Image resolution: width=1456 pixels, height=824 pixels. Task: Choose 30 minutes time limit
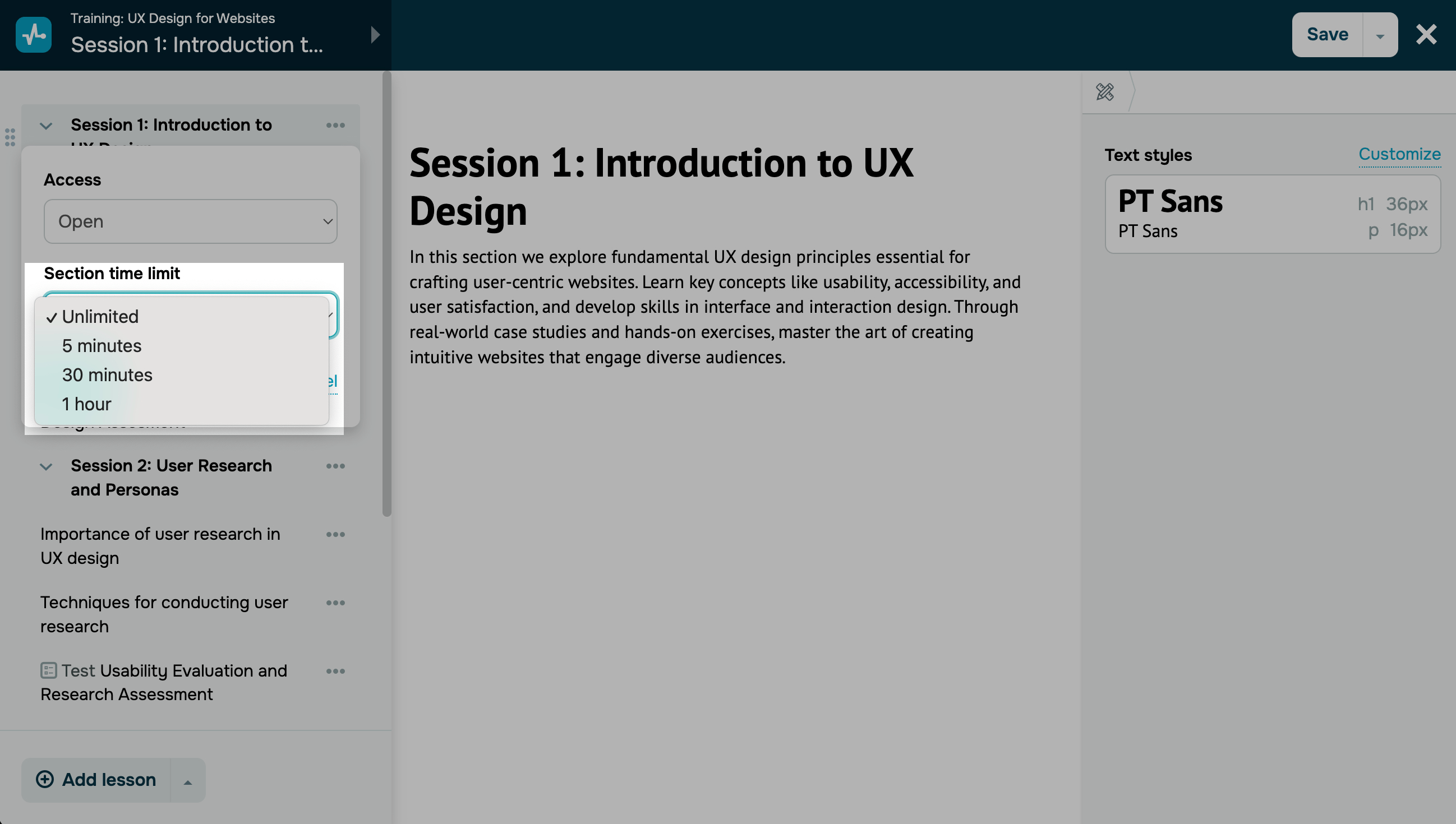[107, 375]
